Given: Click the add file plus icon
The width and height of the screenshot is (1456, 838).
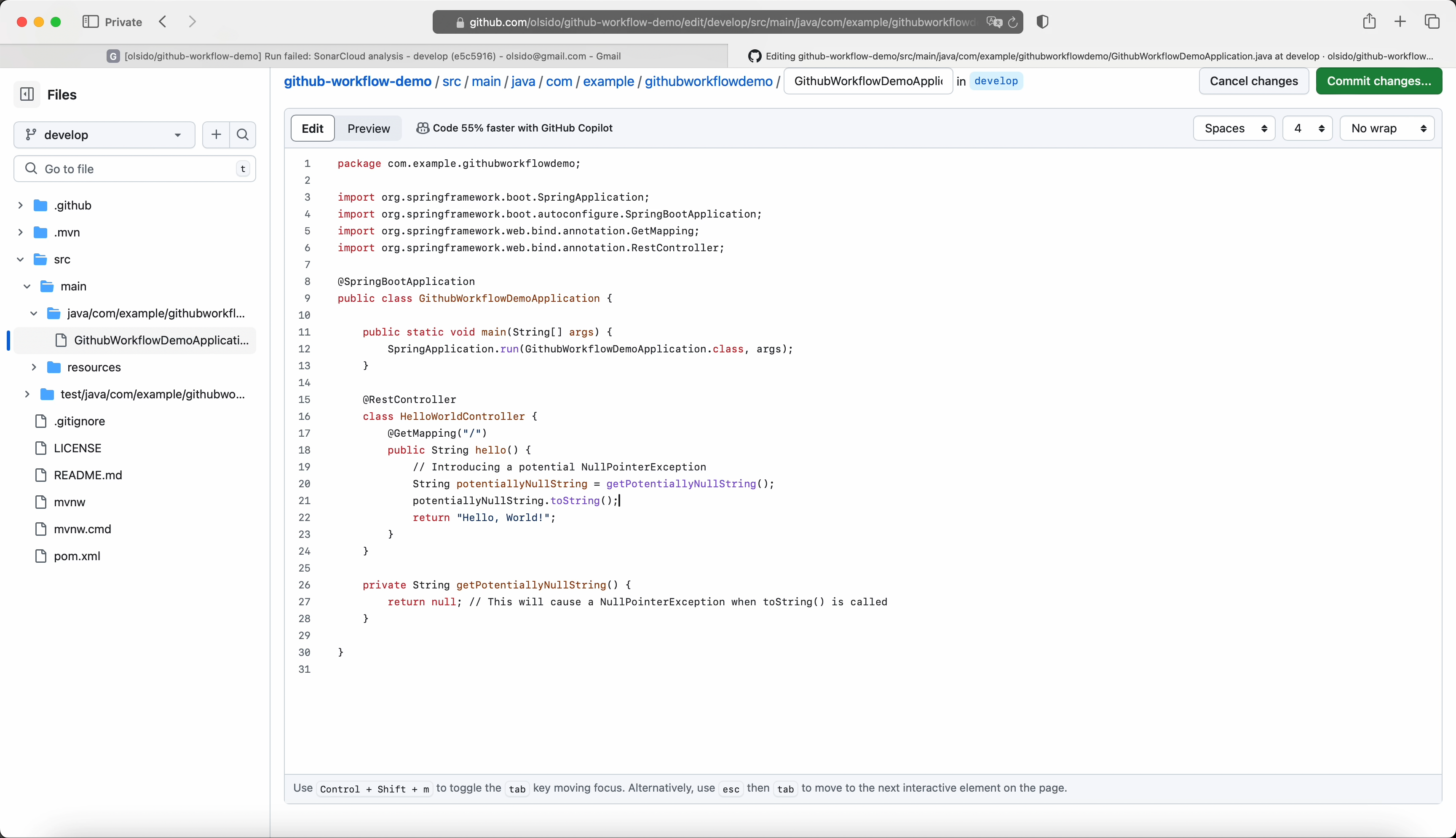Looking at the screenshot, I should click(216, 135).
